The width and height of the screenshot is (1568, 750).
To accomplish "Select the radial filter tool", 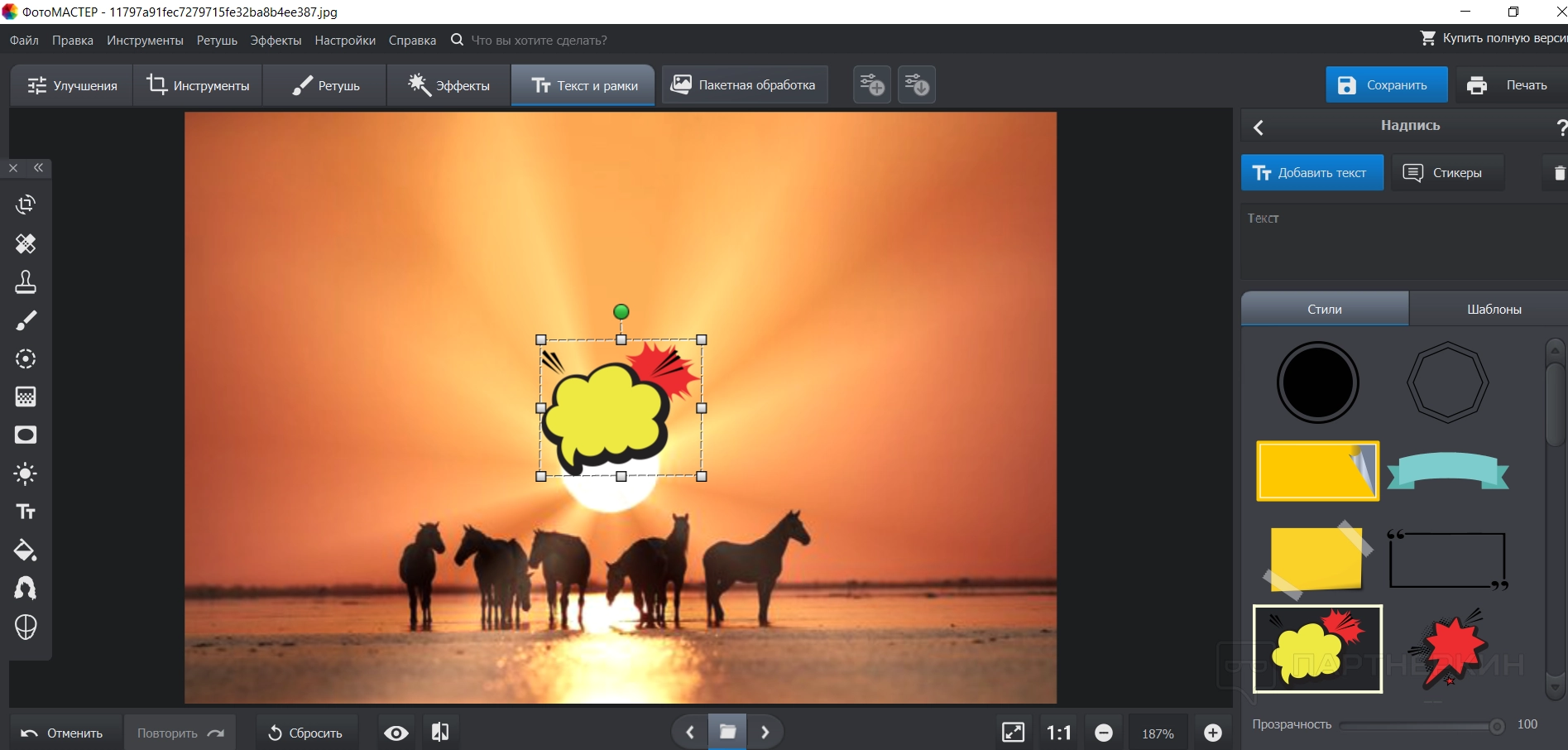I will [x=26, y=358].
